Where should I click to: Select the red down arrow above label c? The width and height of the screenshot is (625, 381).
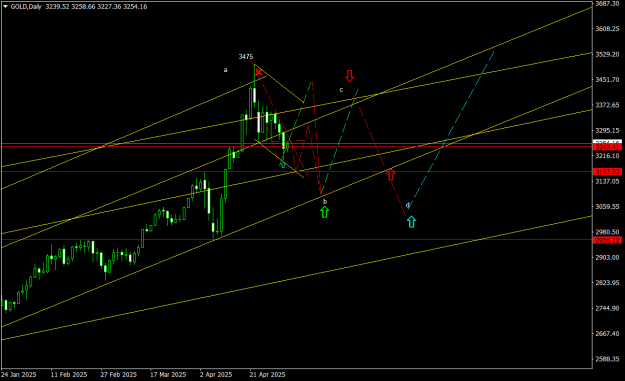[x=350, y=76]
